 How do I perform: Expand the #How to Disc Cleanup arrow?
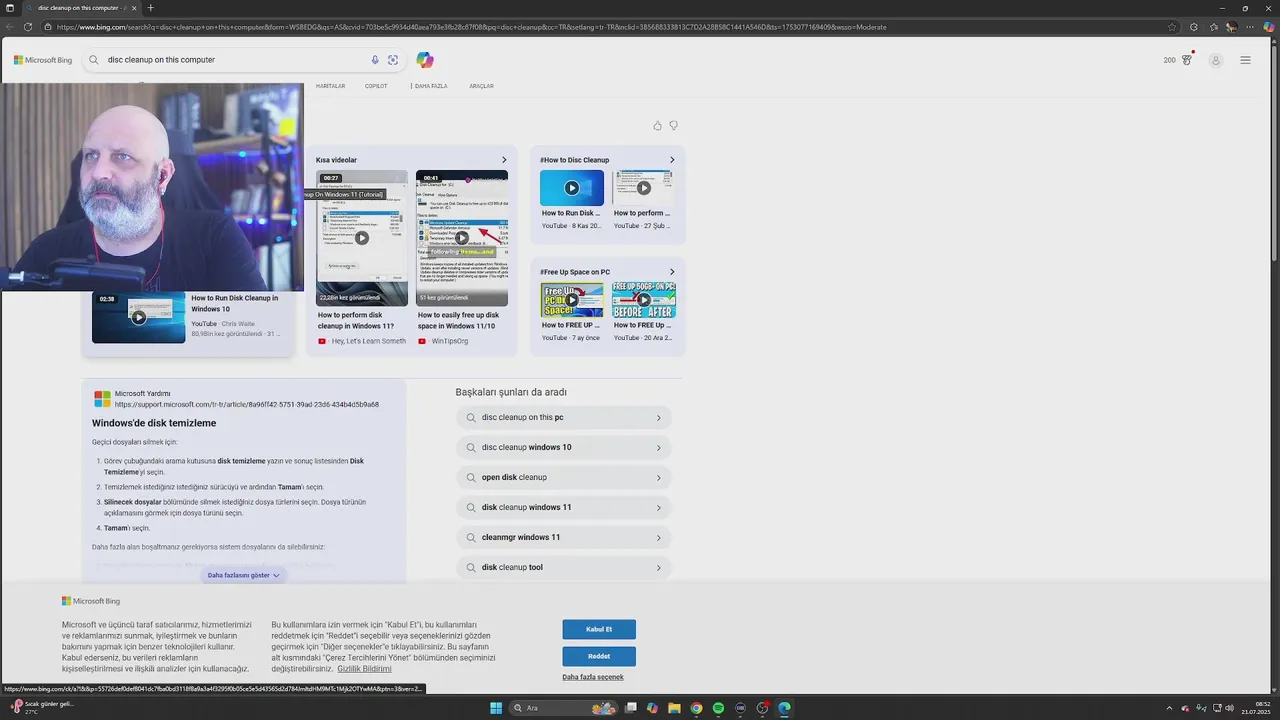click(672, 160)
